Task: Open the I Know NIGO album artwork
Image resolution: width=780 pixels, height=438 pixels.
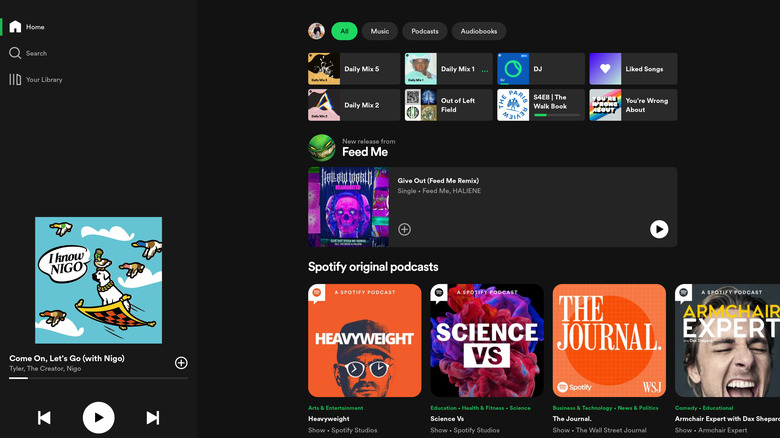Action: pyautogui.click(x=98, y=280)
